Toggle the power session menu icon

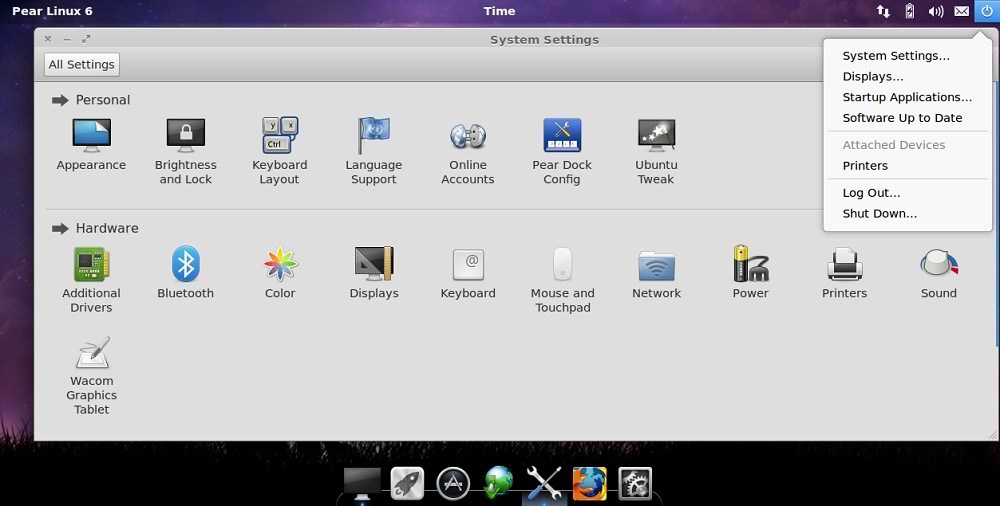987,11
